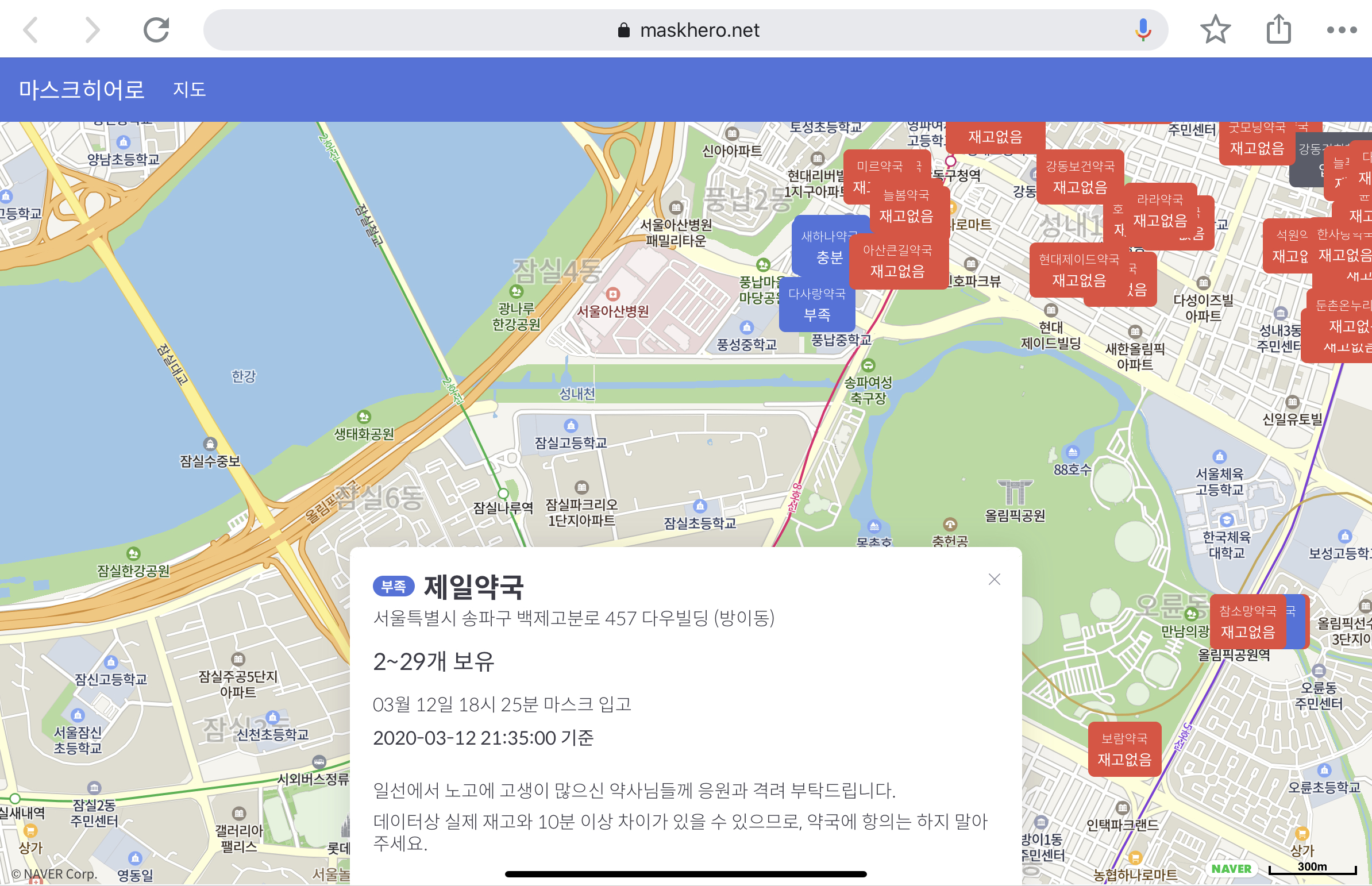Viewport: 1372px width, 886px height.
Task: Go back with the browser back arrow
Action: click(x=31, y=30)
